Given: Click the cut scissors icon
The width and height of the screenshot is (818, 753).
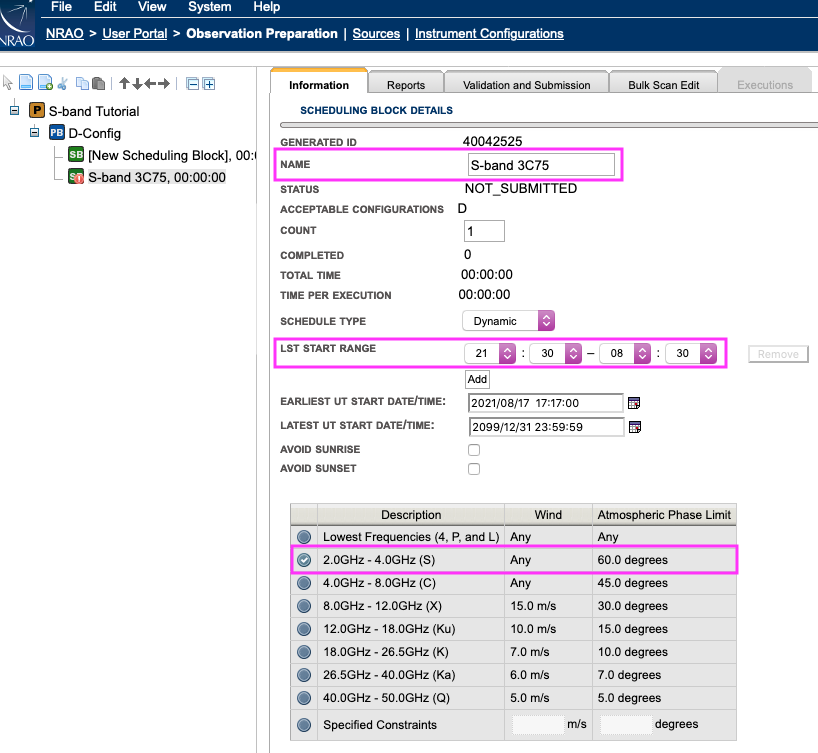Looking at the screenshot, I should pyautogui.click(x=62, y=83).
